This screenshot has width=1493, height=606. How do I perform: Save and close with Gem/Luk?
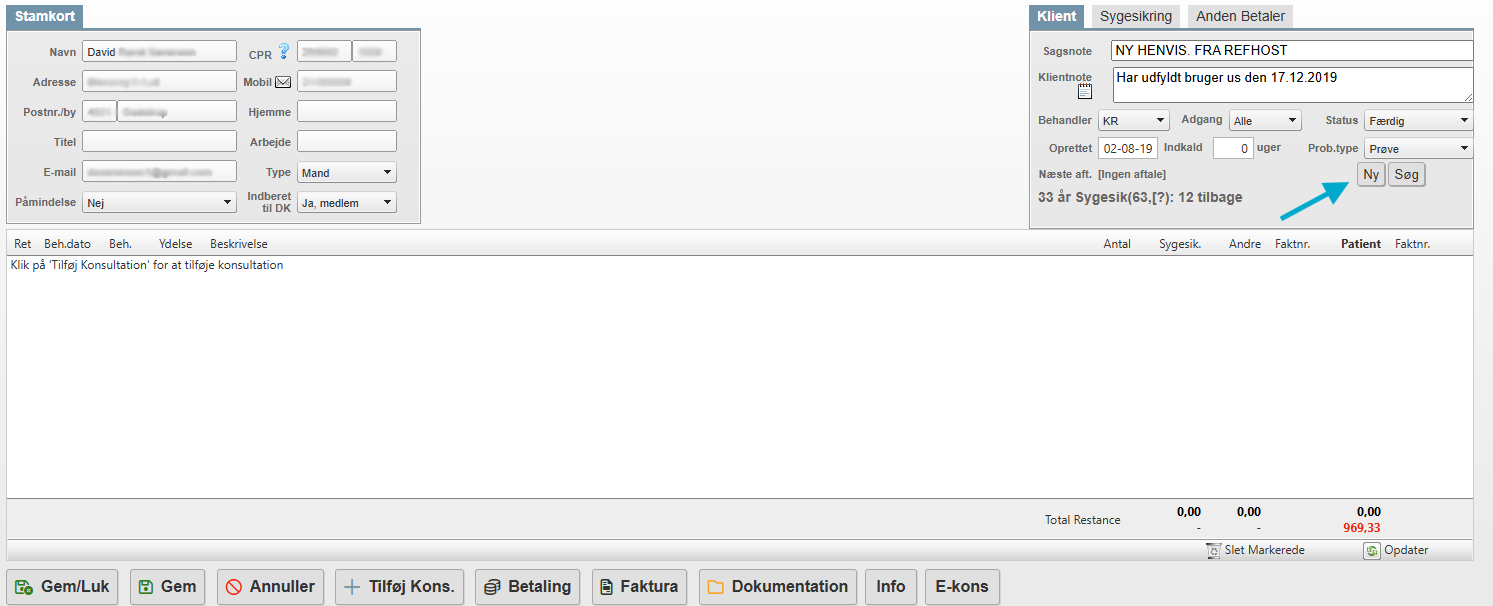64,587
